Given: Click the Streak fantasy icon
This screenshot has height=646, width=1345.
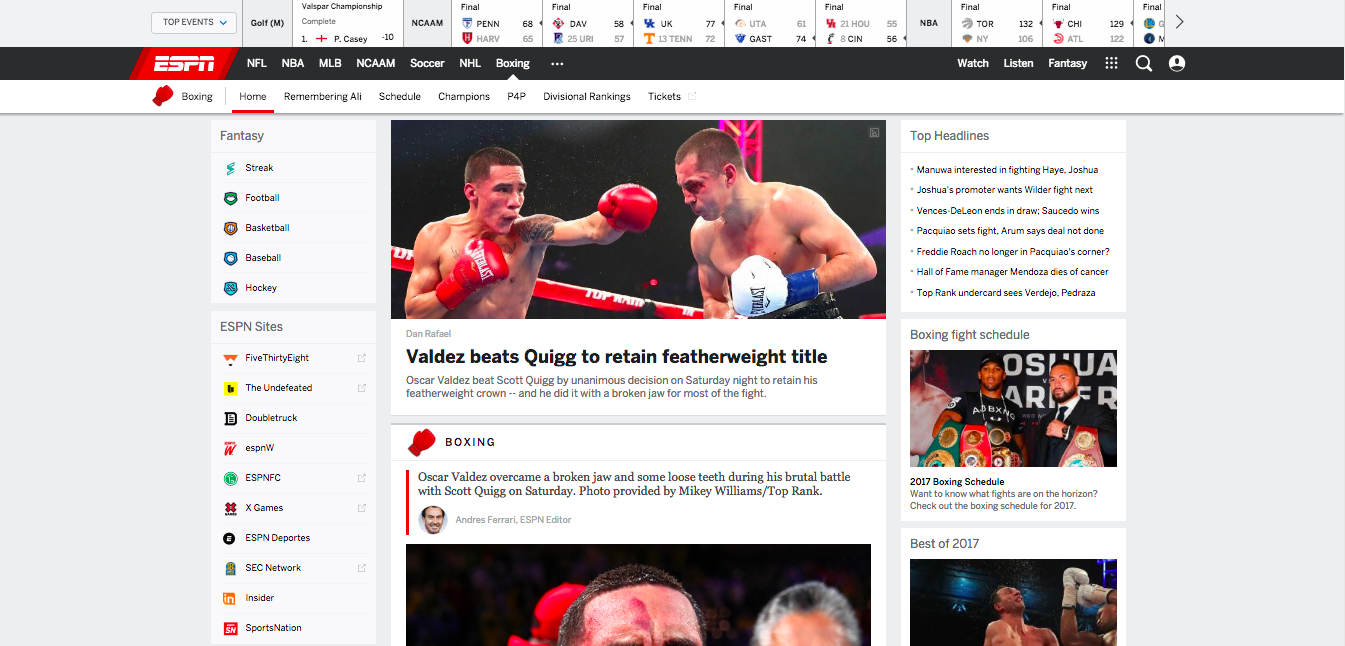Looking at the screenshot, I should pos(231,168).
